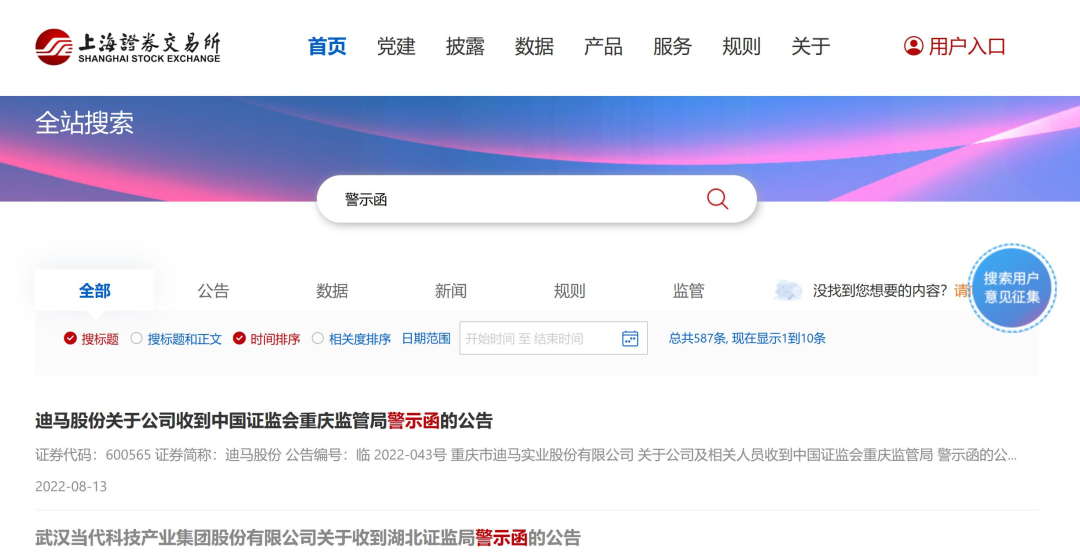Image resolution: width=1080 pixels, height=559 pixels.
Task: Open the 武汉当代科技产业集团 警示函 result
Action: coord(308,538)
